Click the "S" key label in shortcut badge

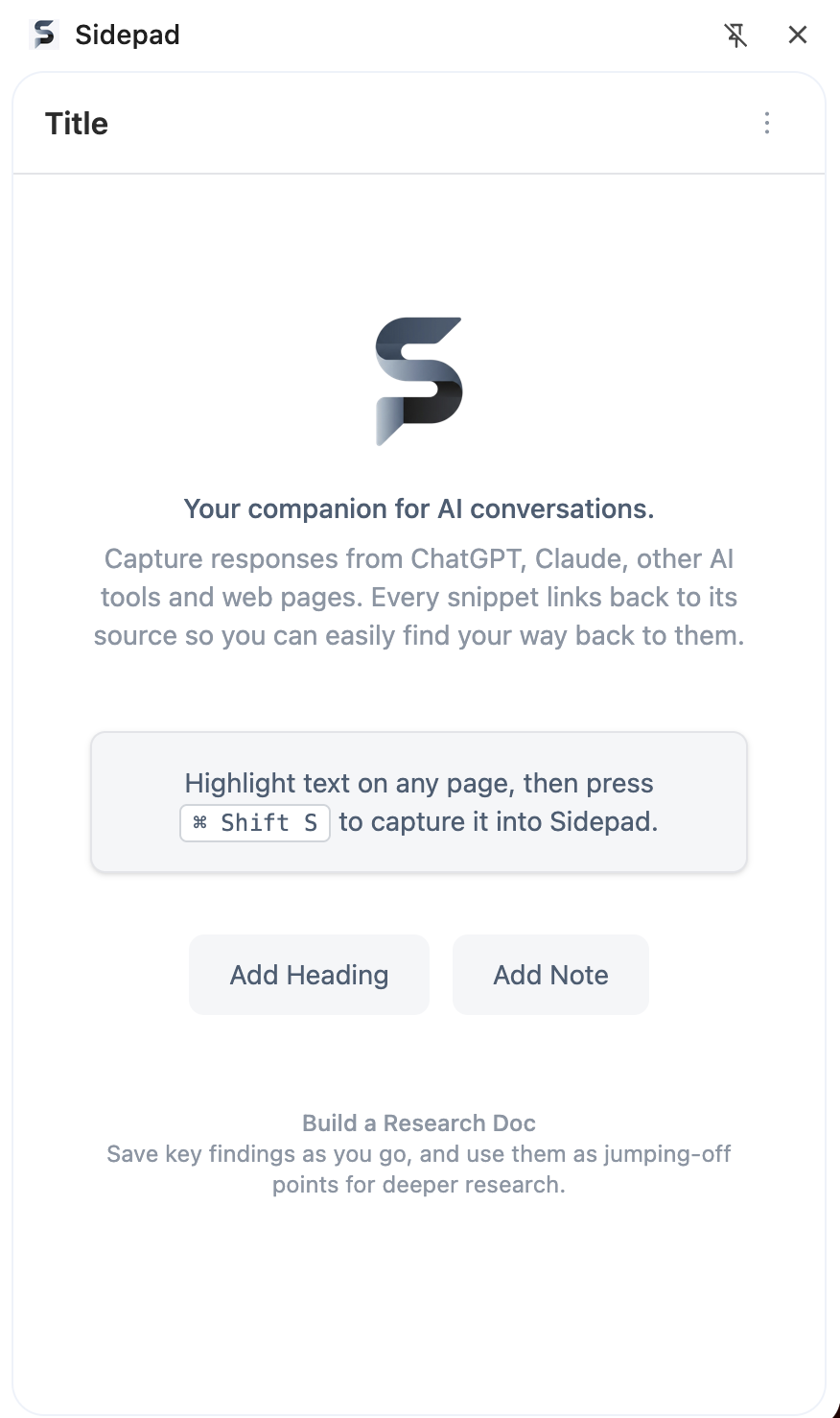pyautogui.click(x=311, y=823)
